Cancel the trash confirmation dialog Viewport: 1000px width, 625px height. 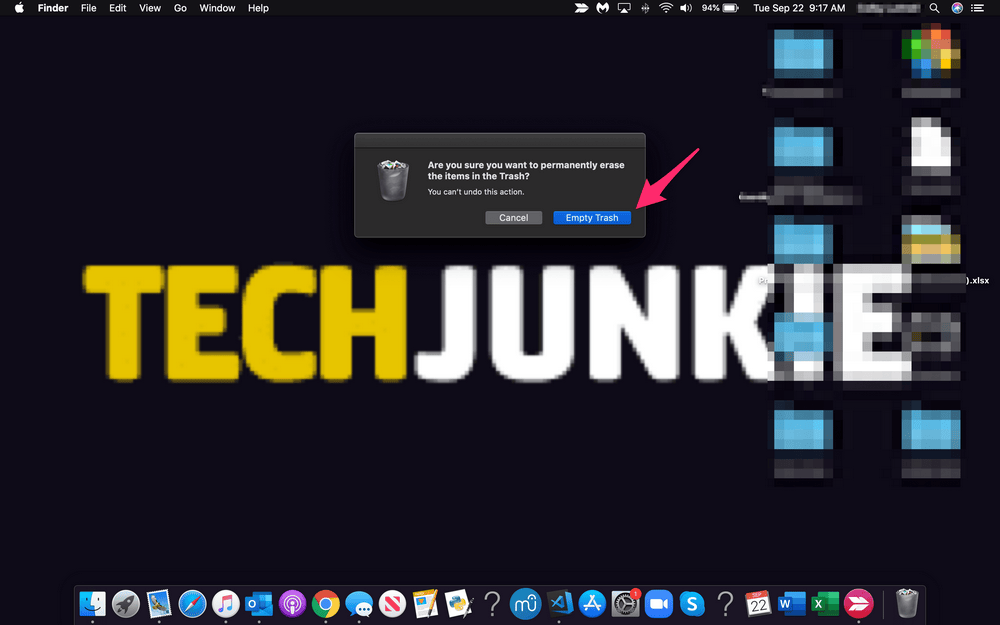click(513, 217)
